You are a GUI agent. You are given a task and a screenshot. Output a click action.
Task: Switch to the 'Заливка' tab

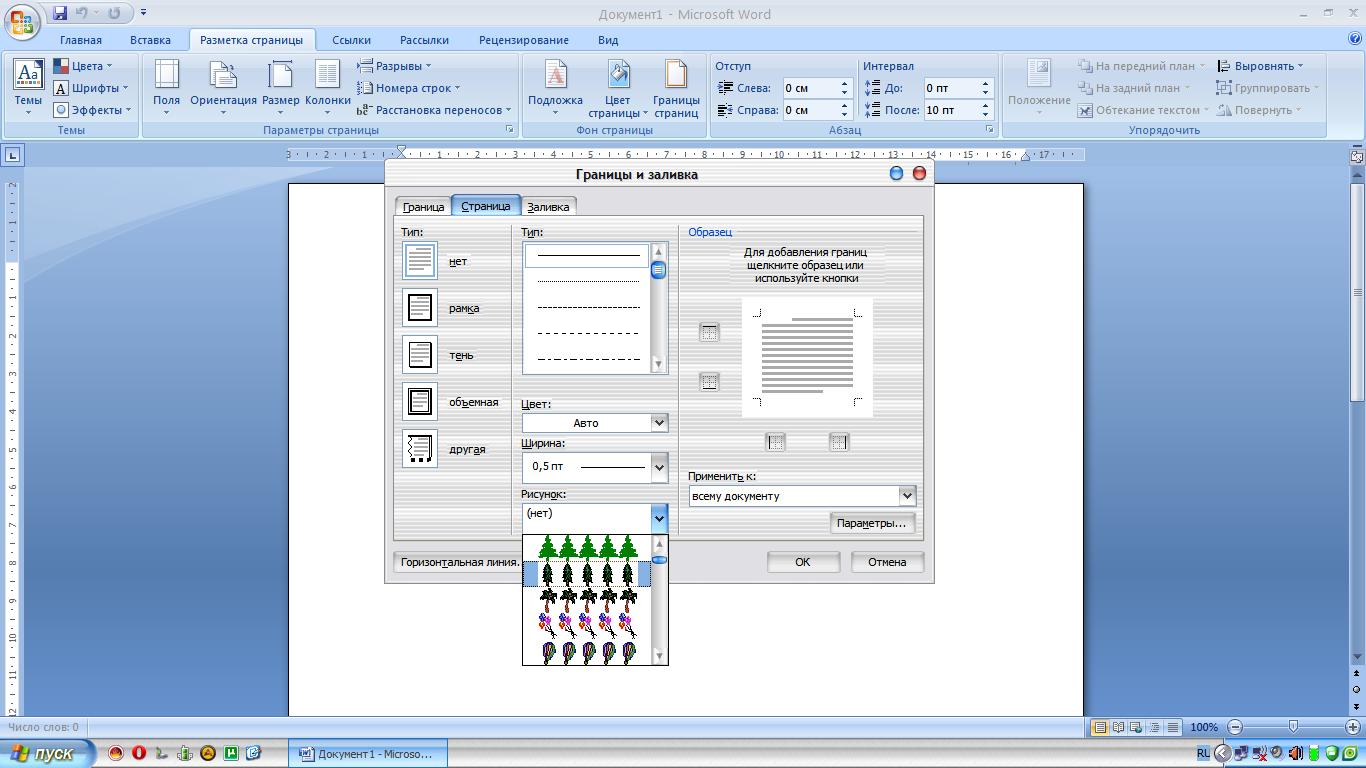[x=548, y=207]
